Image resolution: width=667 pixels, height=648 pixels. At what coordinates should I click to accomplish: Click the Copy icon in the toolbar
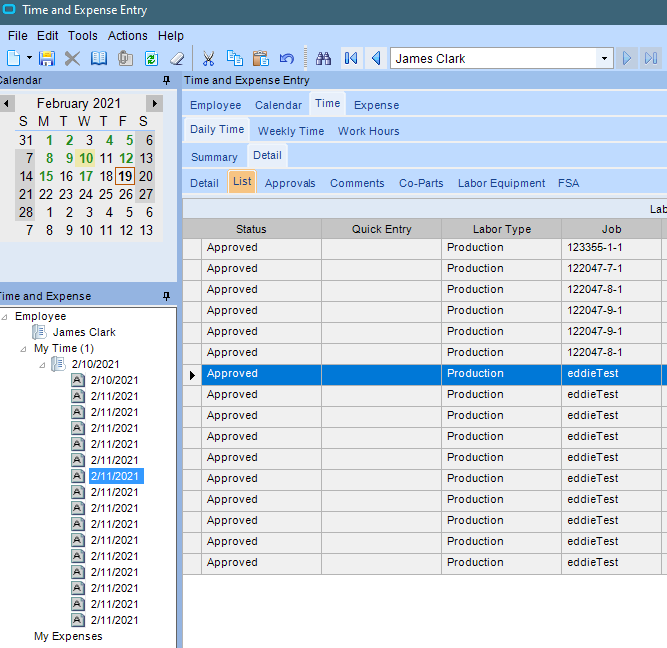234,59
